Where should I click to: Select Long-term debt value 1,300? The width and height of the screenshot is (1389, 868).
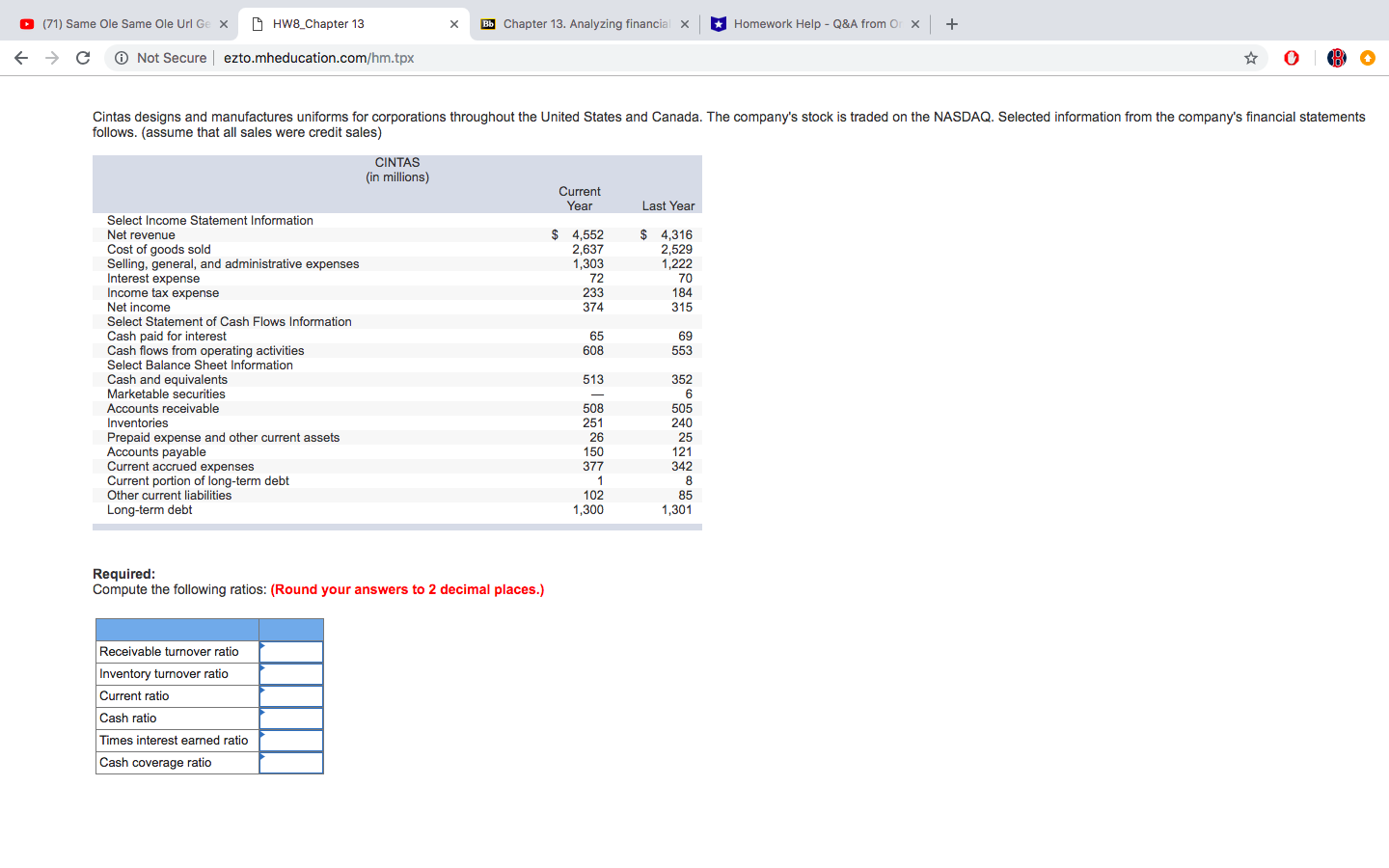pyautogui.click(x=588, y=510)
